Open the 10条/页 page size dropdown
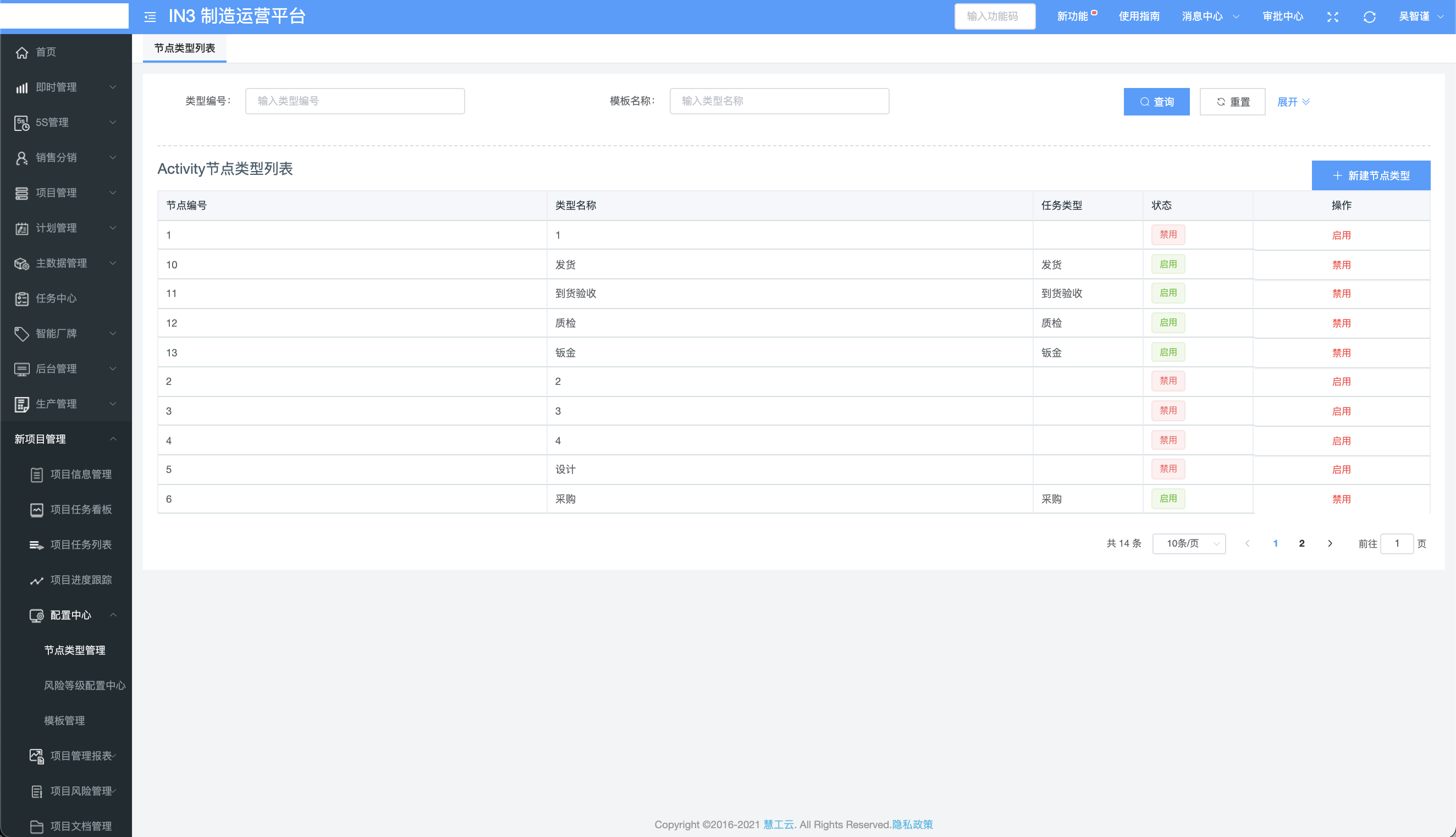Viewport: 1456px width, 837px height. point(1189,543)
